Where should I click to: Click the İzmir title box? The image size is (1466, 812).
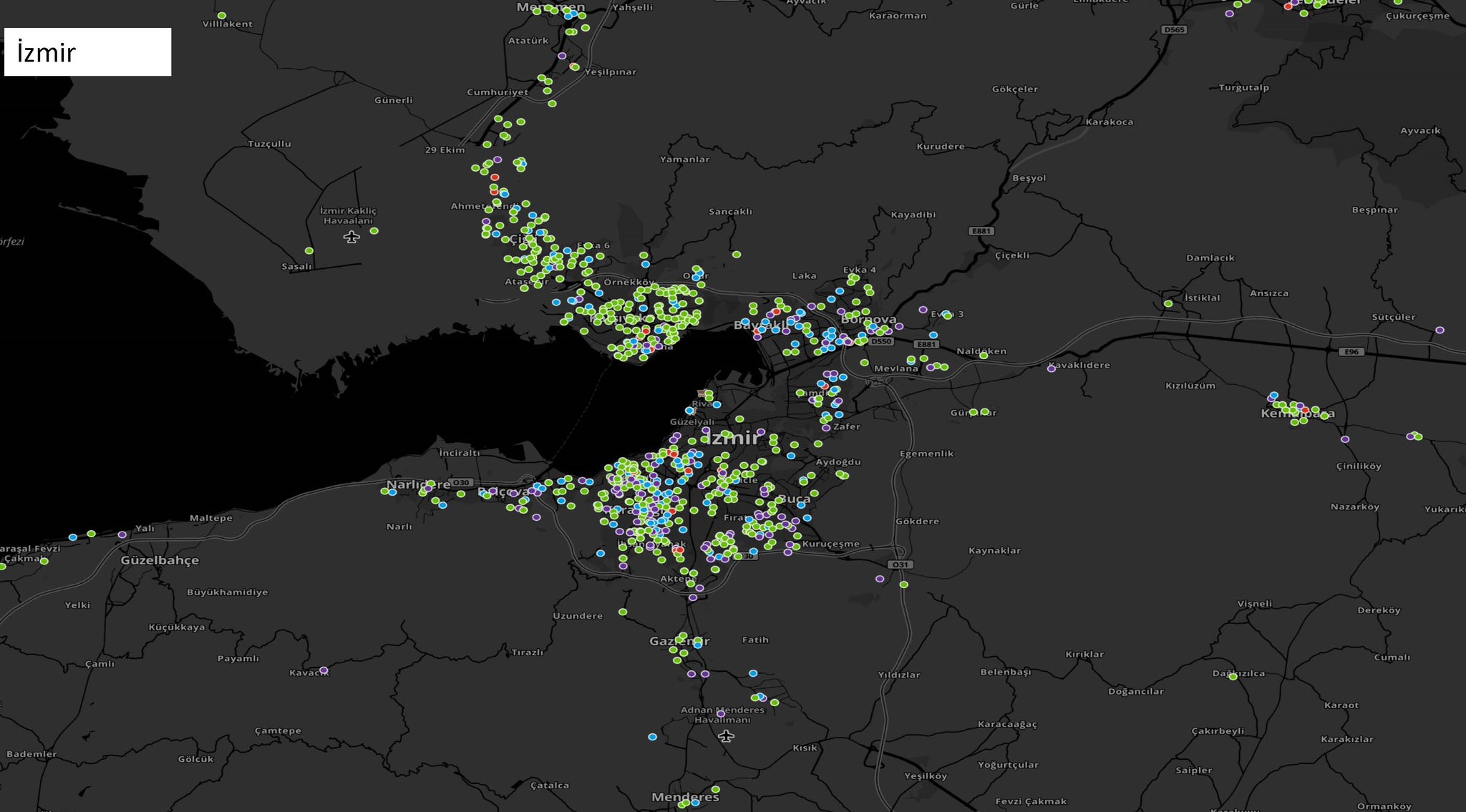[x=87, y=52]
